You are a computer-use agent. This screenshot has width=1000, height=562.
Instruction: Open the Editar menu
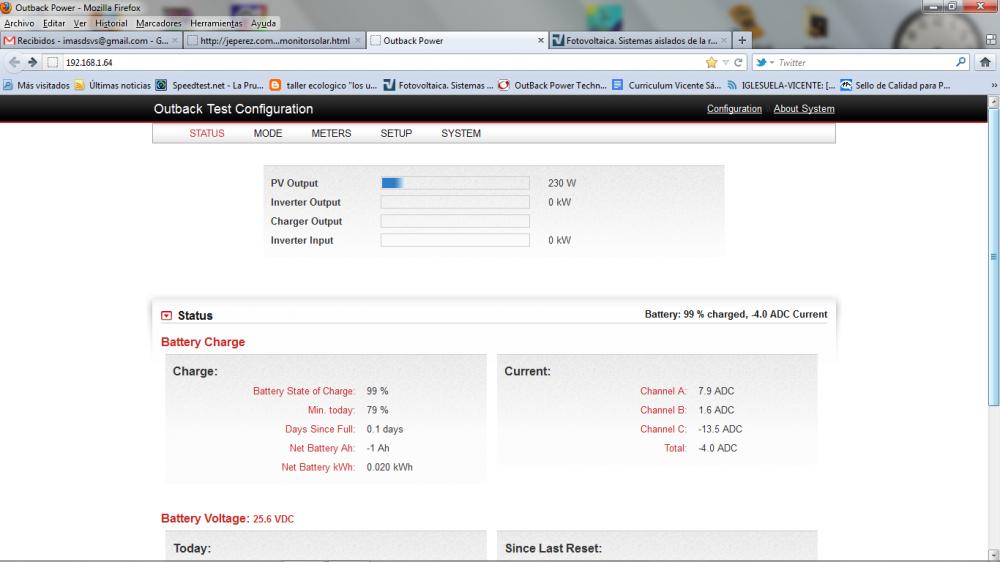[x=54, y=23]
